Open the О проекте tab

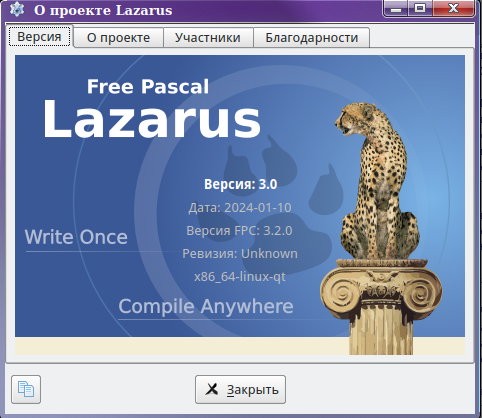[118, 38]
